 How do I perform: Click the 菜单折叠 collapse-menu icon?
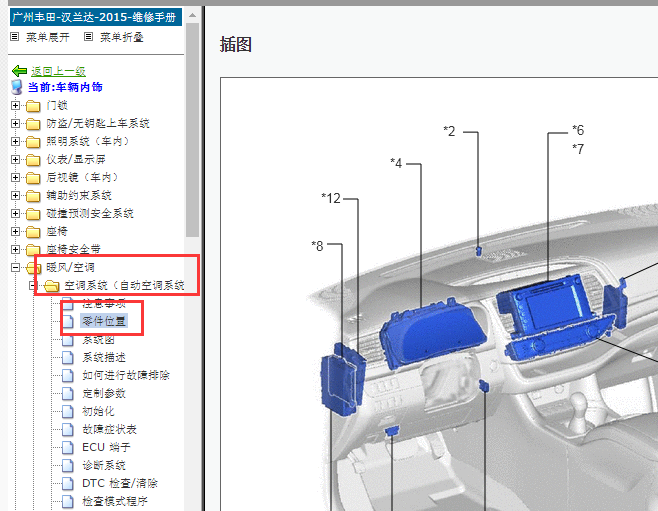click(88, 37)
